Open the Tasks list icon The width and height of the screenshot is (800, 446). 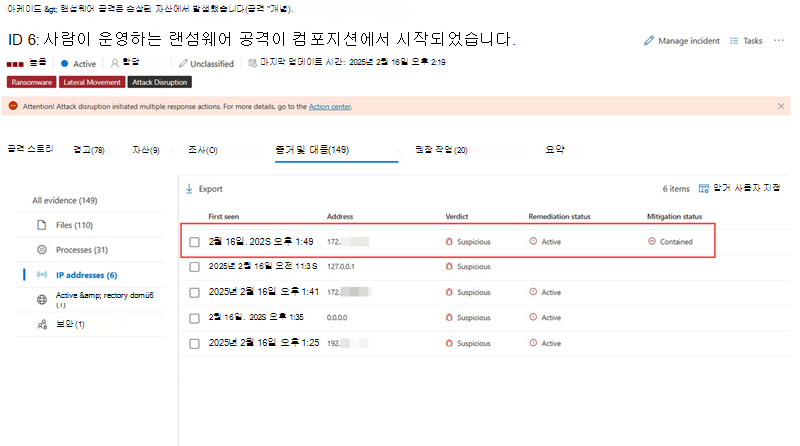point(734,41)
